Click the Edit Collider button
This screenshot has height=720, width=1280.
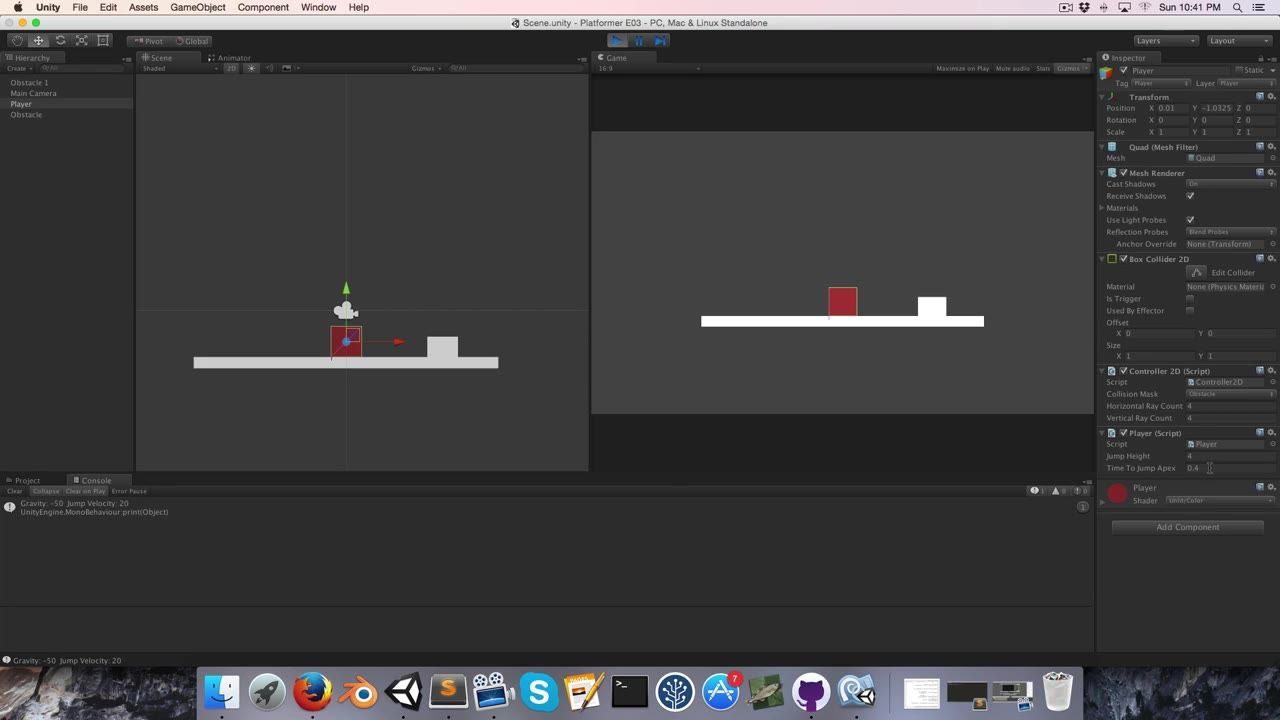click(x=1196, y=272)
